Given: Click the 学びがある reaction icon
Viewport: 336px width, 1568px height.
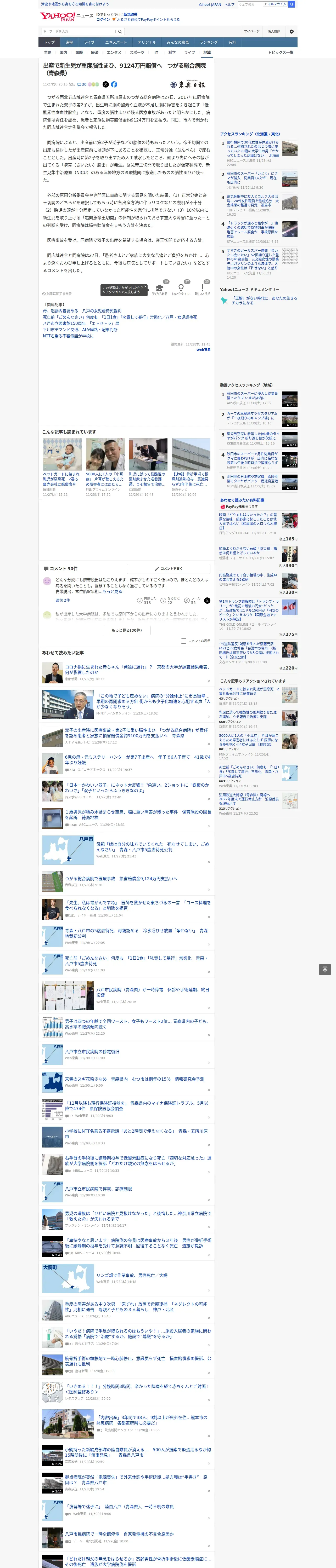Looking at the screenshot, I should point(160,288).
